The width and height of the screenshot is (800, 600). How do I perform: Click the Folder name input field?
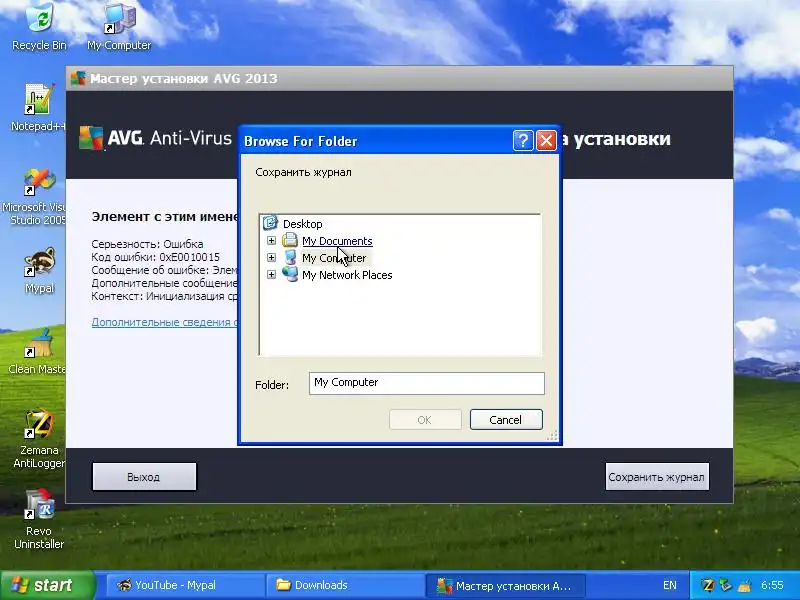point(427,383)
